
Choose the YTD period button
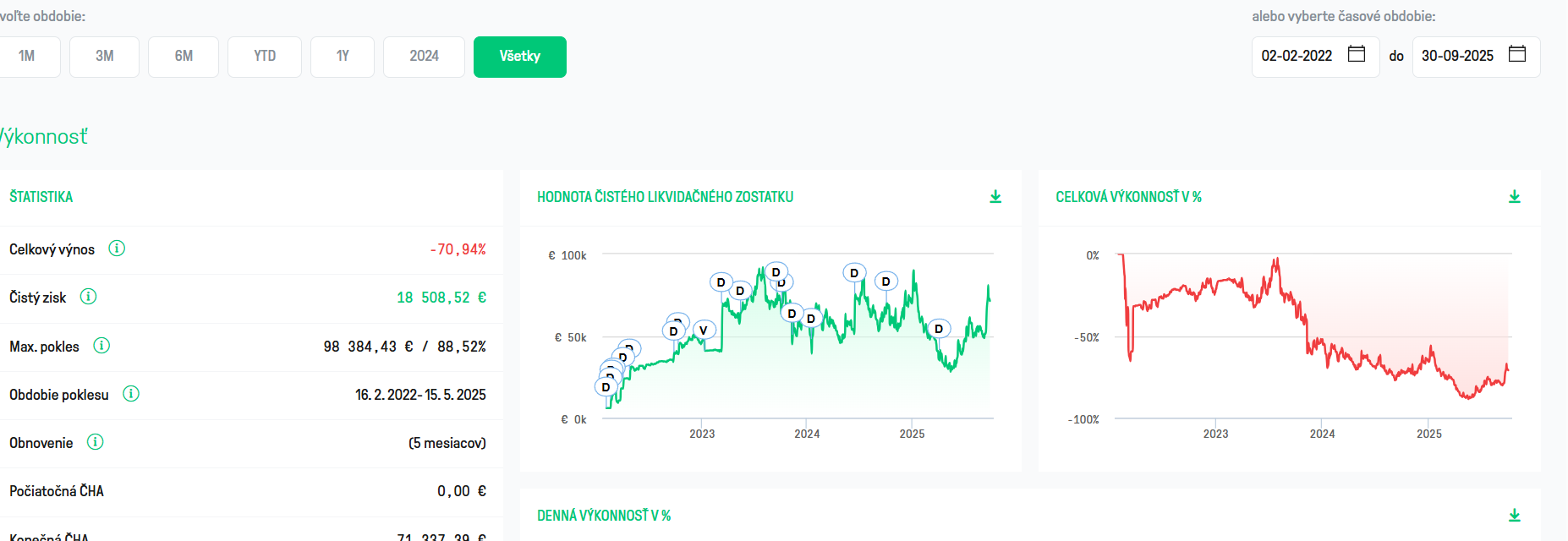[265, 57]
